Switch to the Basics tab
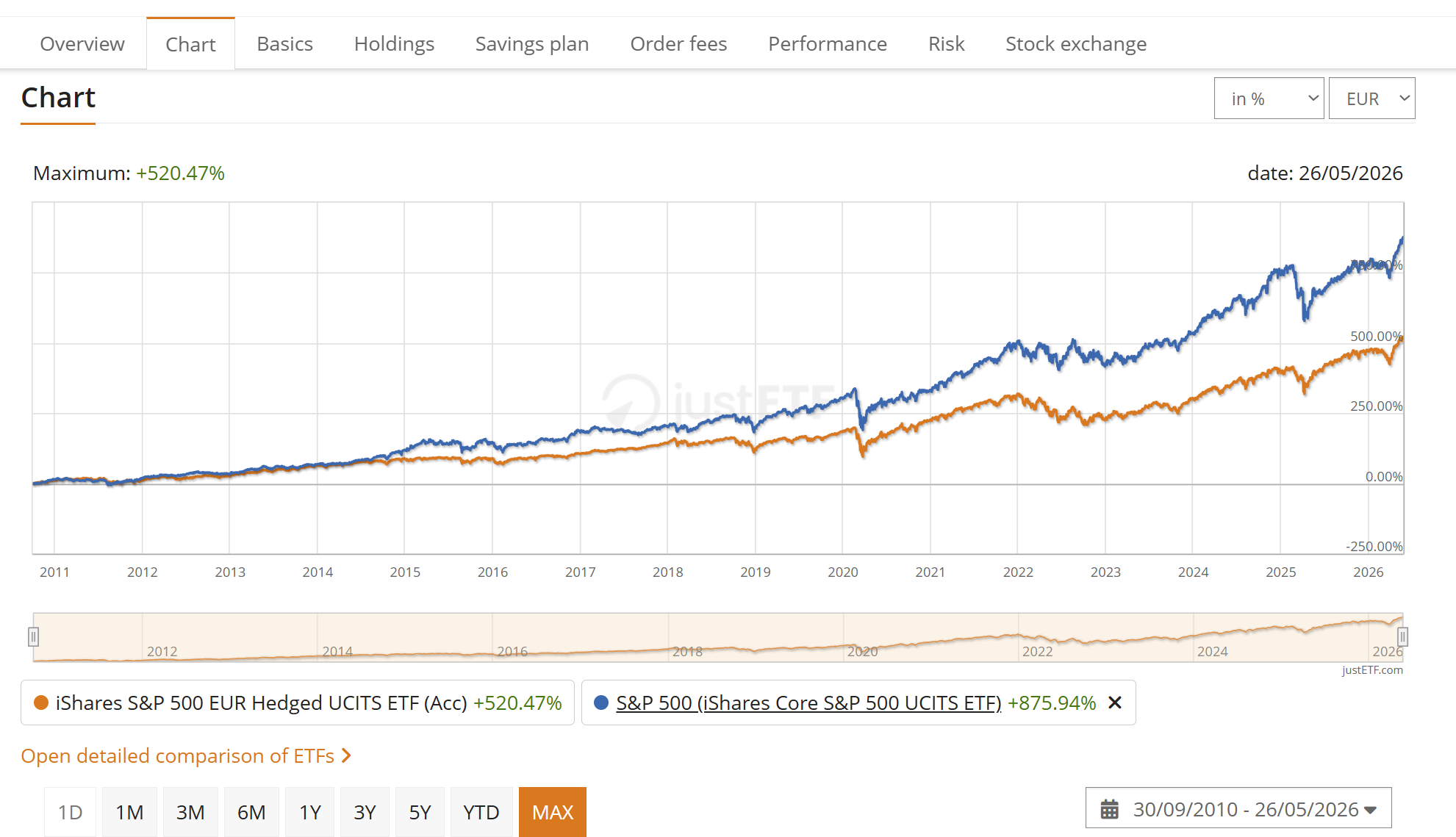Screen dimensions: 1456x837 pyautogui.click(x=284, y=44)
